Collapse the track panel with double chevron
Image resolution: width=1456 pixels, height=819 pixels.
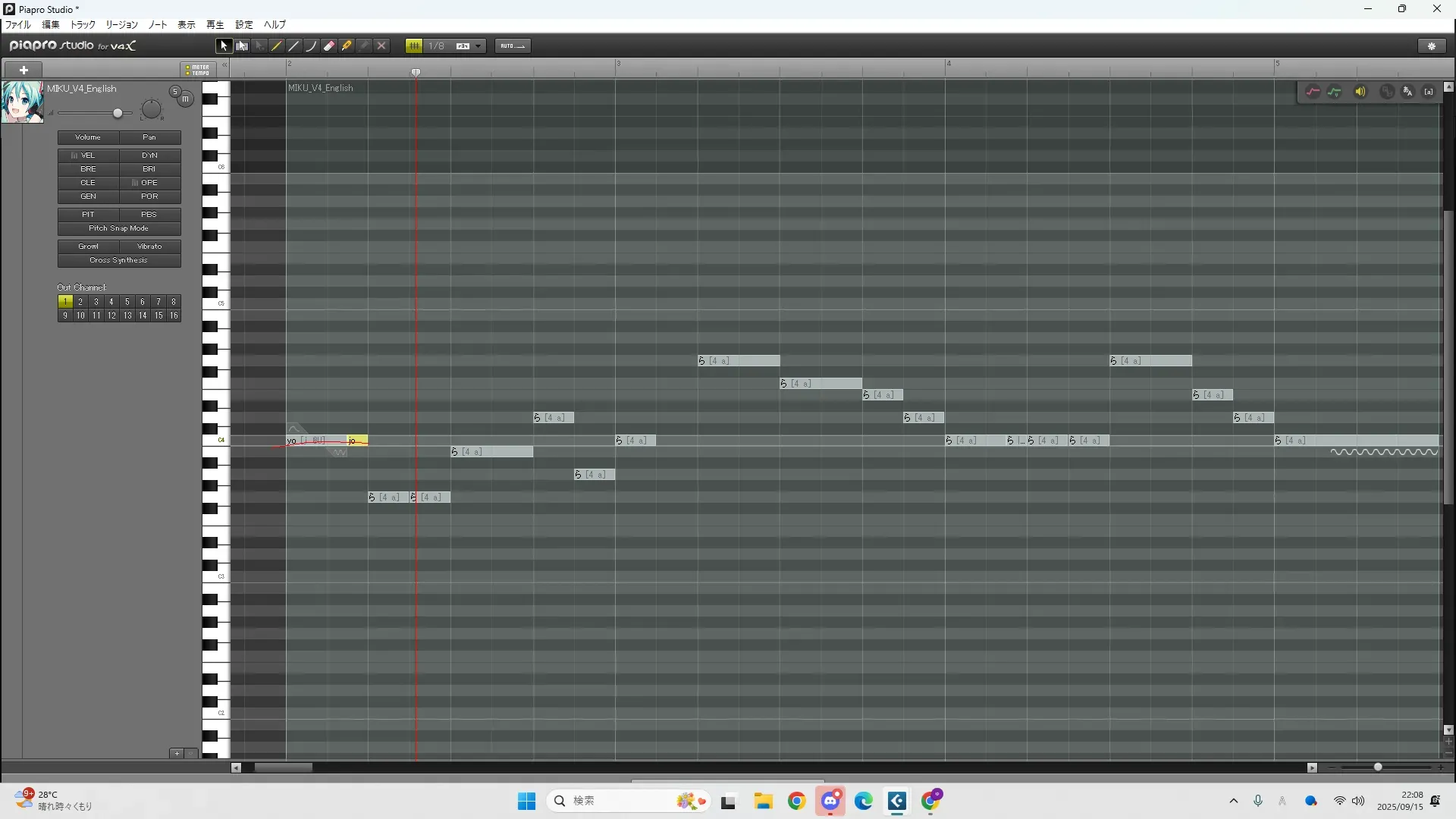point(224,65)
